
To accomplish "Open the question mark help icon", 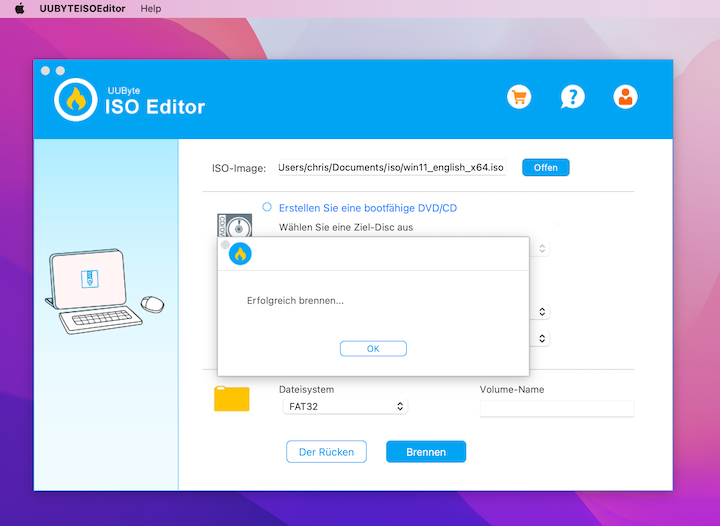I will [572, 97].
